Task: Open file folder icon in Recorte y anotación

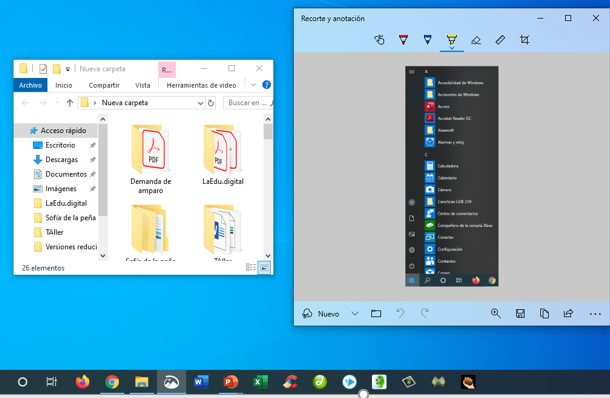Action: click(x=376, y=313)
